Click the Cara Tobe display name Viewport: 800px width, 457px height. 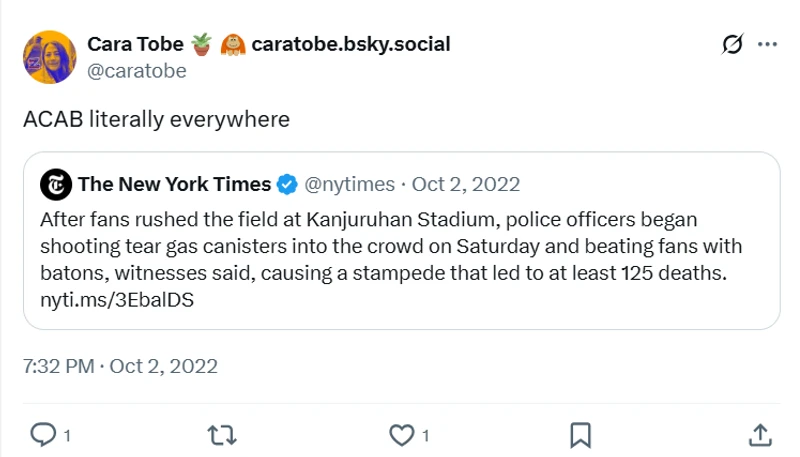[x=134, y=44]
